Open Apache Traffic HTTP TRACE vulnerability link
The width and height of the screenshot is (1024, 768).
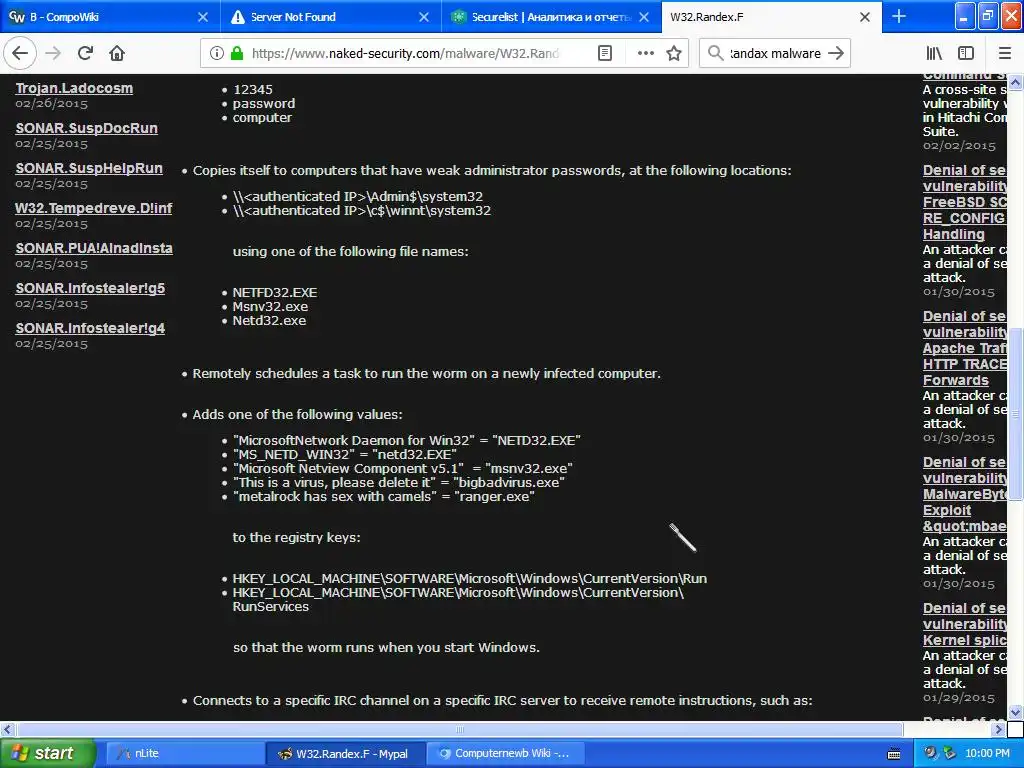pos(965,348)
